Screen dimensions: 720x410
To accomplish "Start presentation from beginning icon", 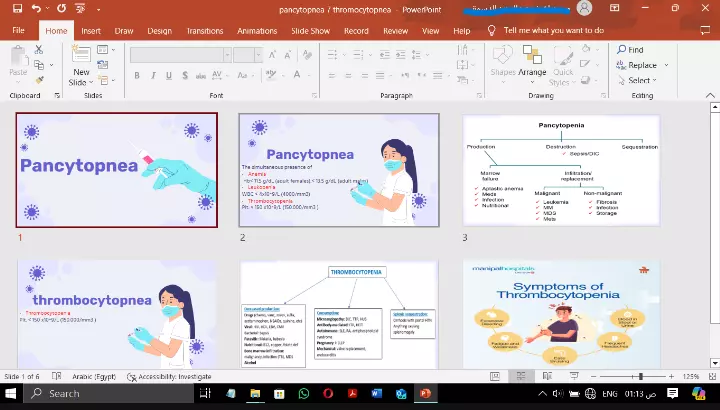I will pyautogui.click(x=80, y=8).
